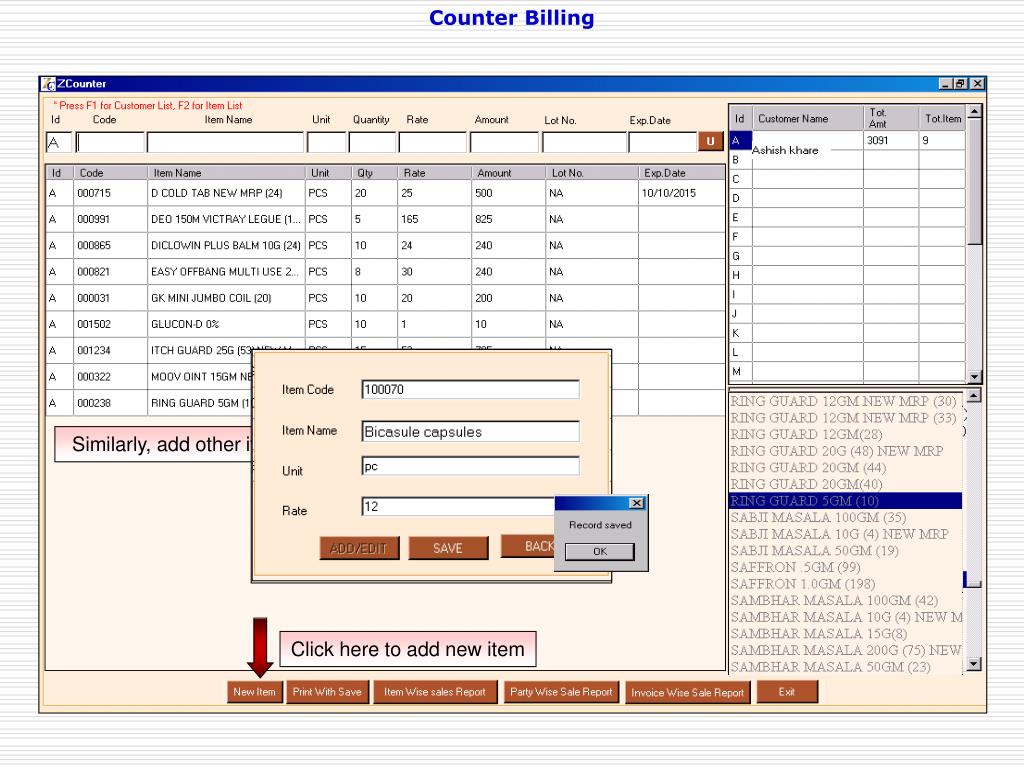Select SAFFRON .5GM (99) in item list
1024x768 pixels.
[845, 568]
